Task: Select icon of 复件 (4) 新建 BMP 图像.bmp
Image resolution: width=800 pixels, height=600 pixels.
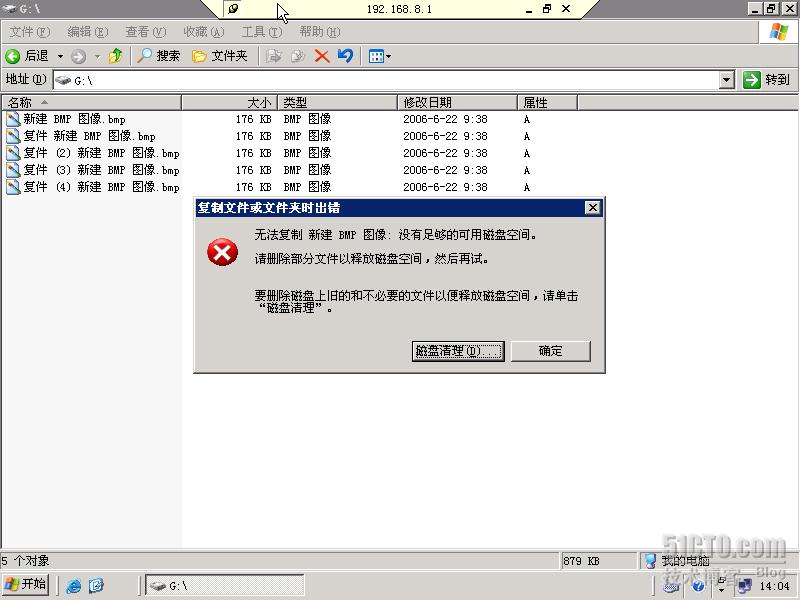Action: tap(13, 187)
